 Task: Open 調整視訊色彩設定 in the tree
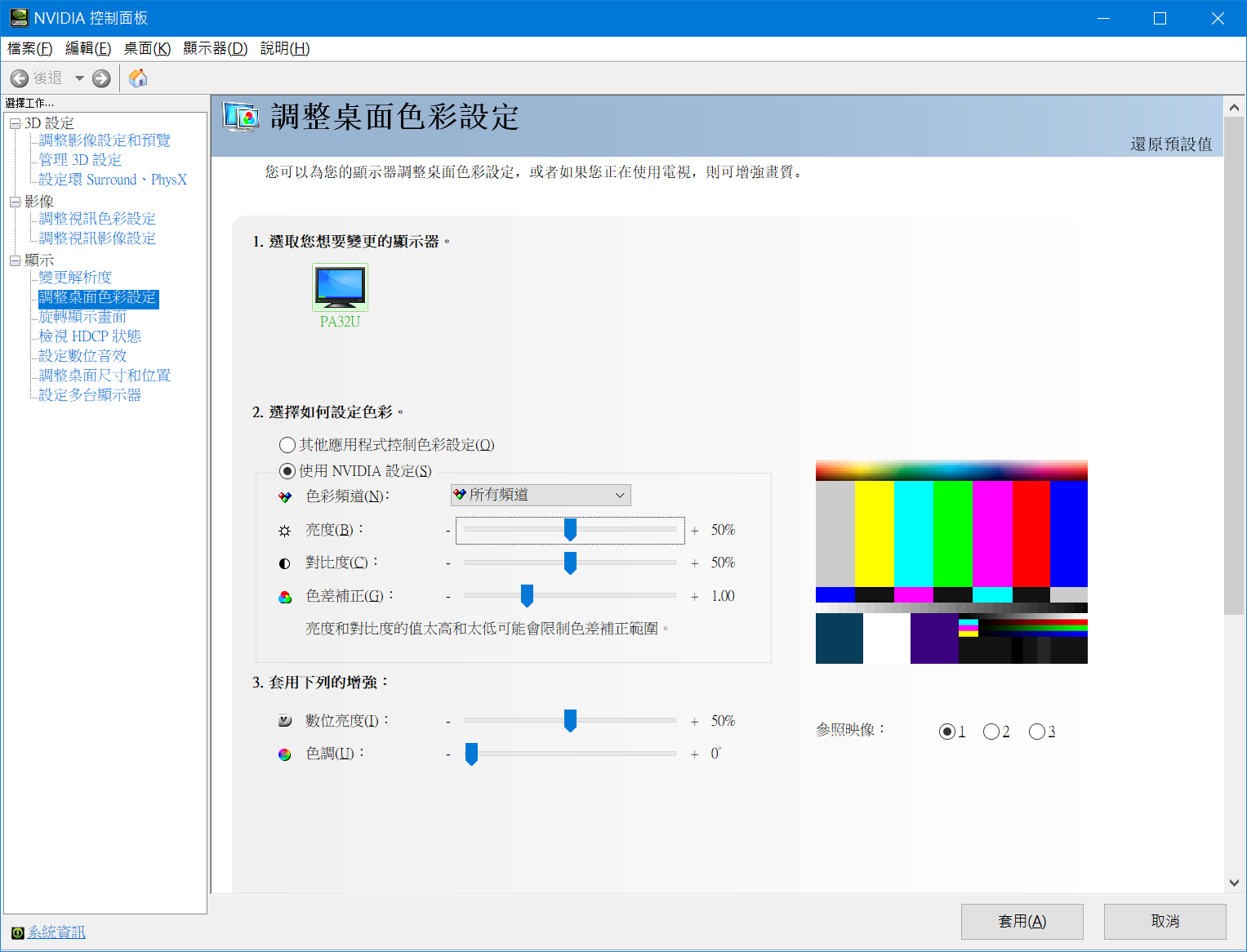(97, 219)
